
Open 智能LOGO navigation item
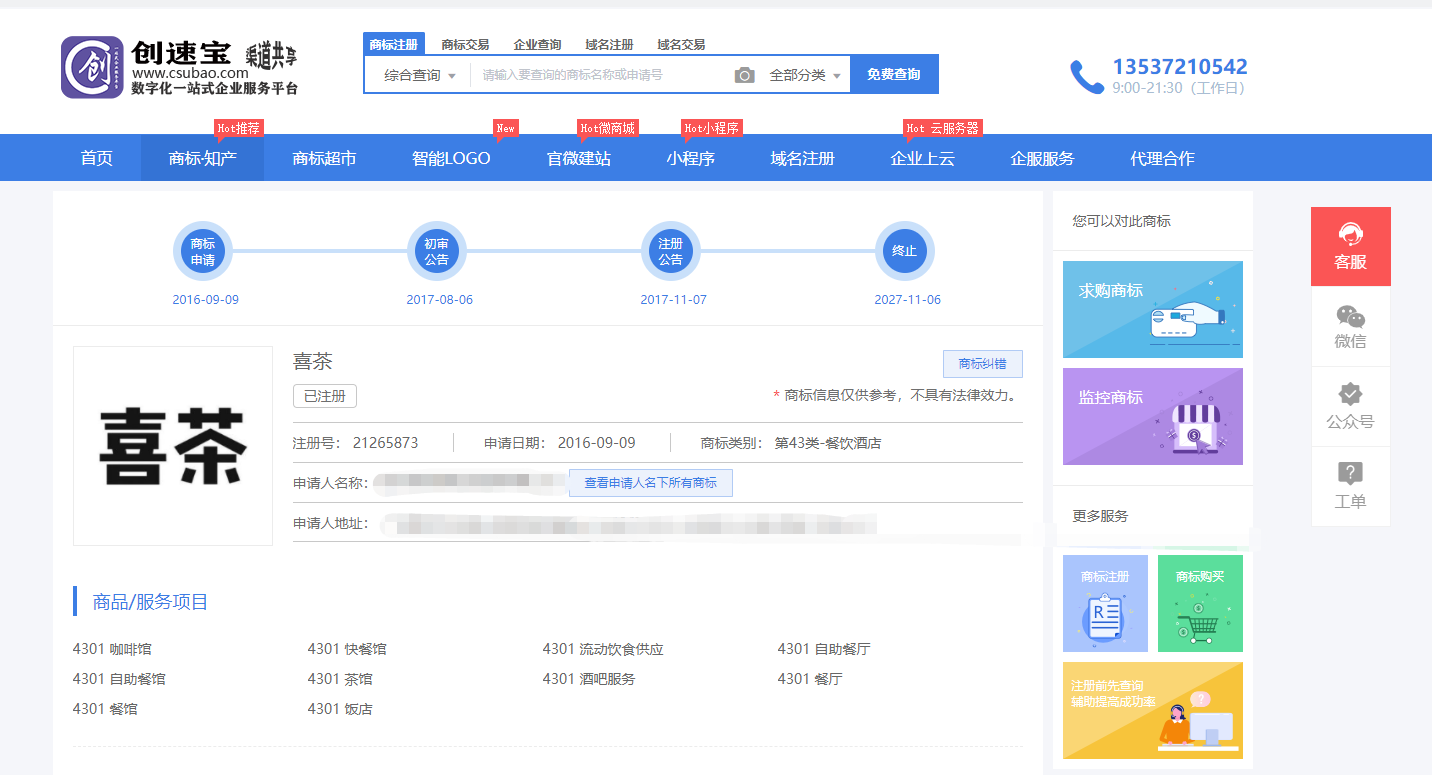(451, 158)
